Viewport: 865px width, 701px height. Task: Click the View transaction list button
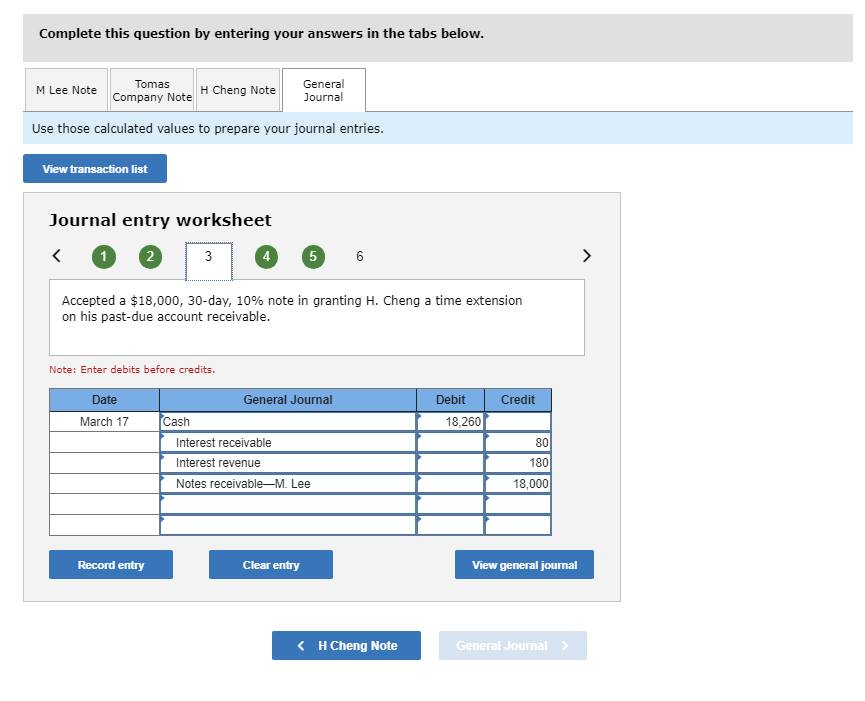94,168
